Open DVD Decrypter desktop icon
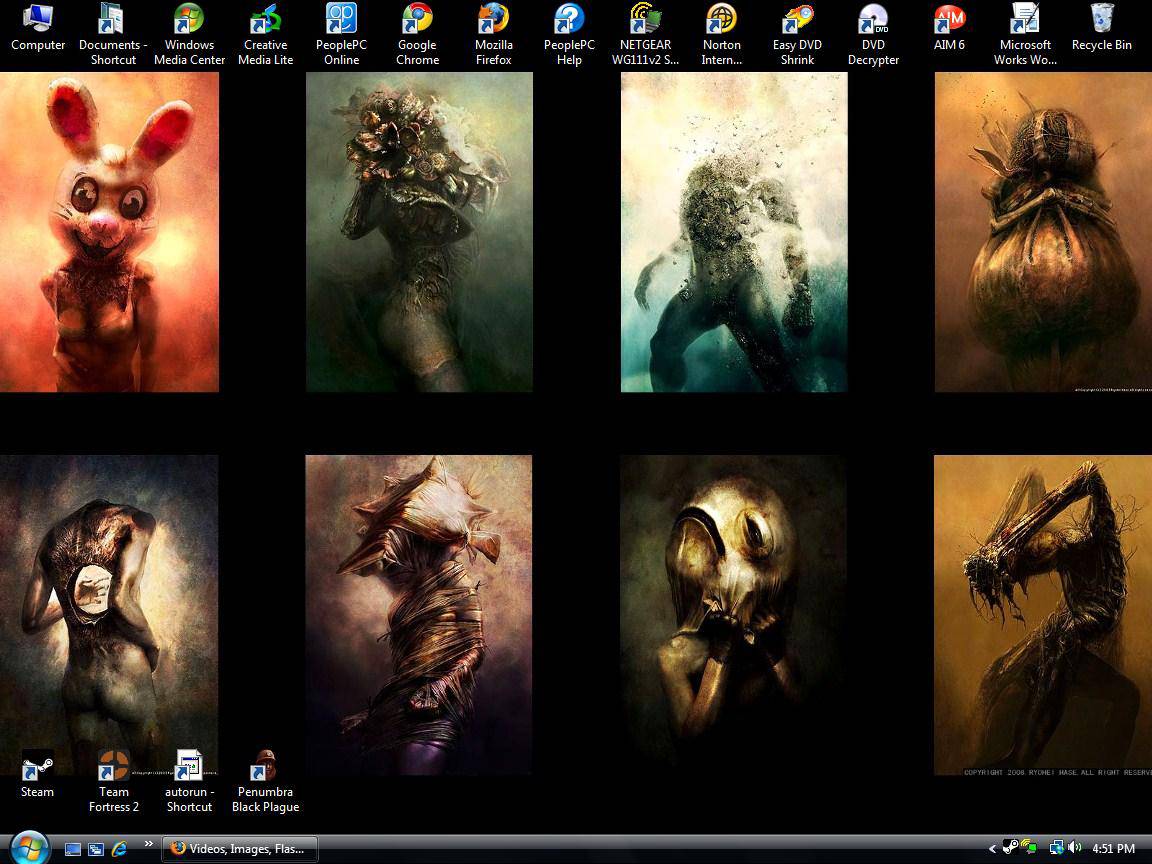Viewport: 1152px width, 864px height. (x=873, y=20)
